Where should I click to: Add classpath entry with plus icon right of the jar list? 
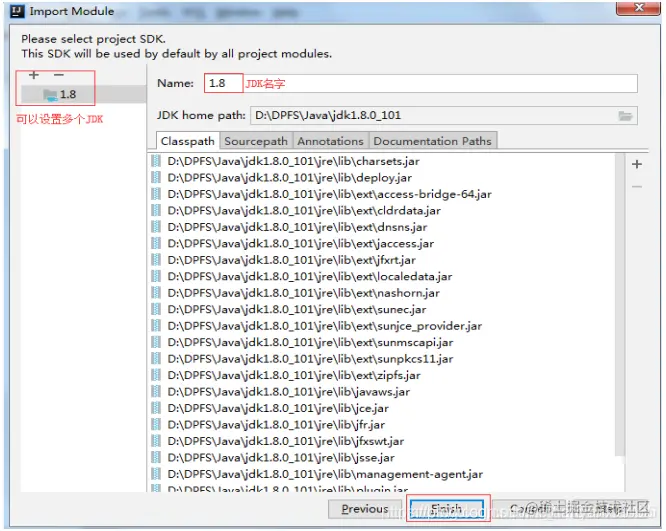tap(637, 164)
